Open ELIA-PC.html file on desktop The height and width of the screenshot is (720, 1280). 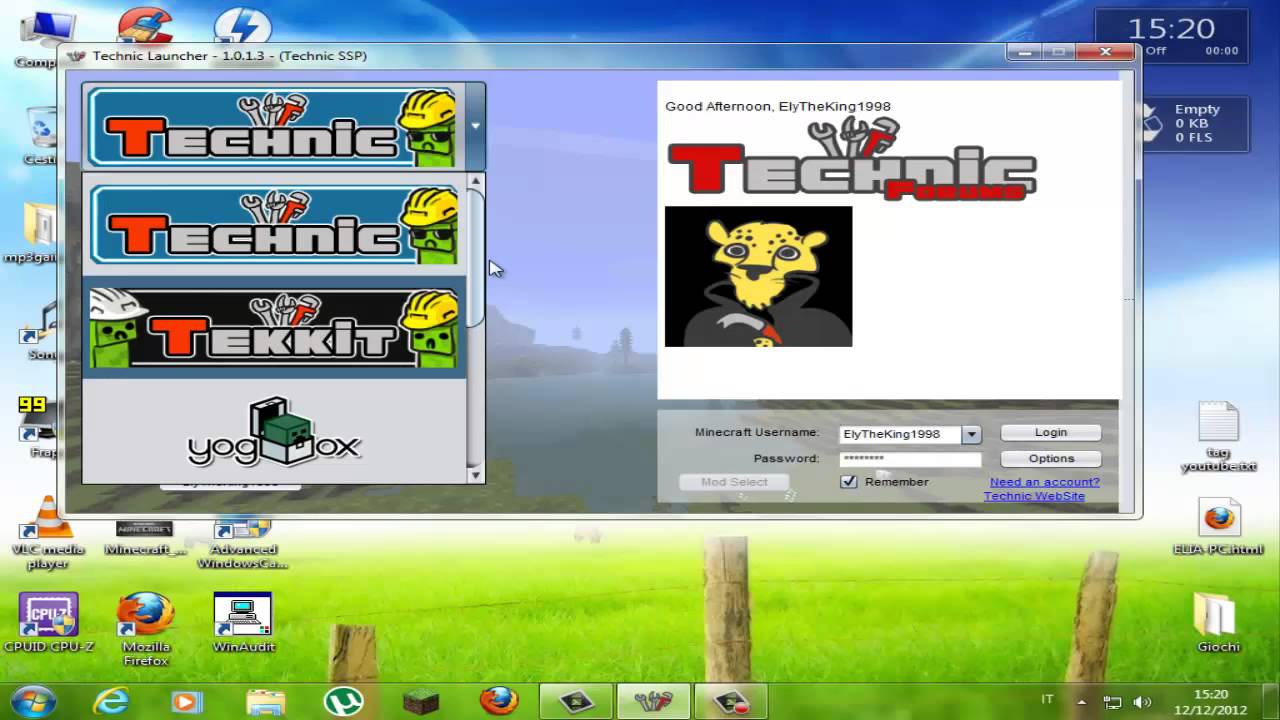point(1218,527)
